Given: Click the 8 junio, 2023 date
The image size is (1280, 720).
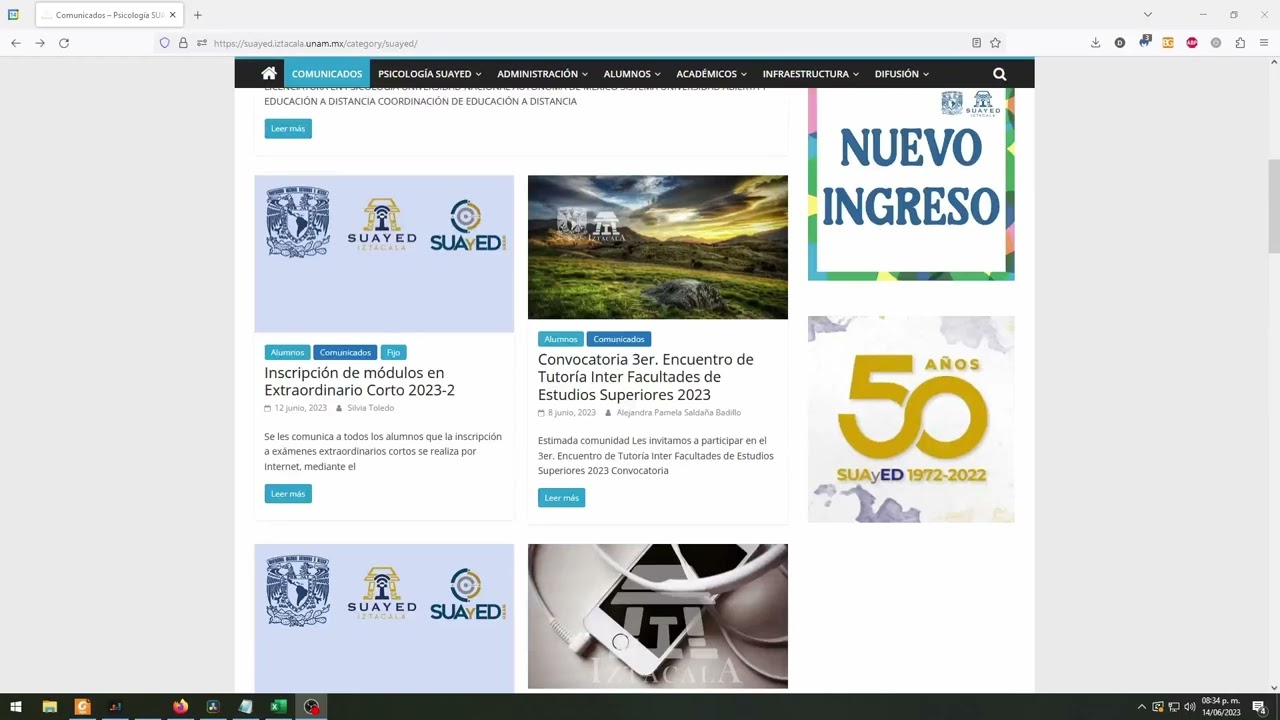Looking at the screenshot, I should 572,412.
